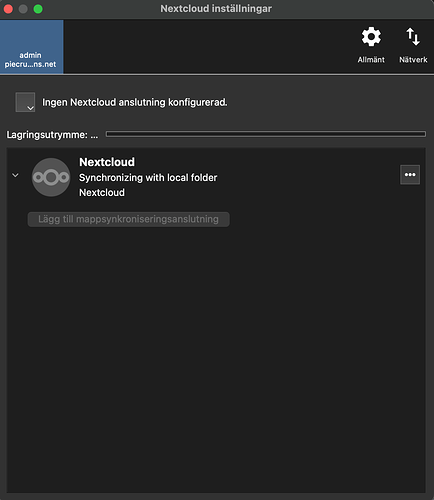This screenshot has height=500, width=434.
Task: Open the account dropdown next to connection status
Action: point(25,102)
